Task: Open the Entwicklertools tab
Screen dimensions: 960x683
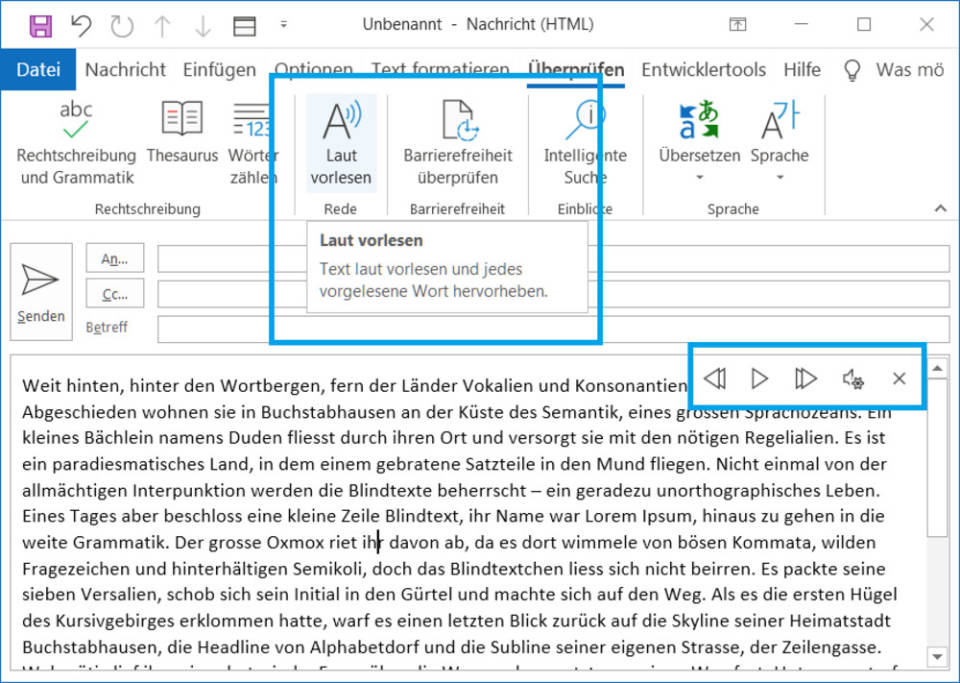Action: tap(703, 70)
